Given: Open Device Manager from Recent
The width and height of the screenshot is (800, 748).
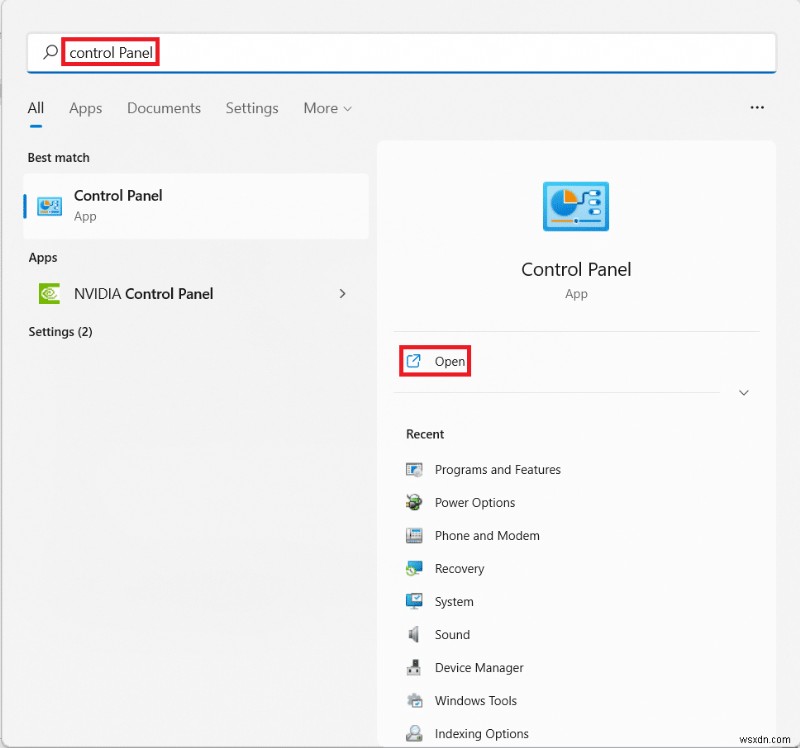Looking at the screenshot, I should 481,667.
